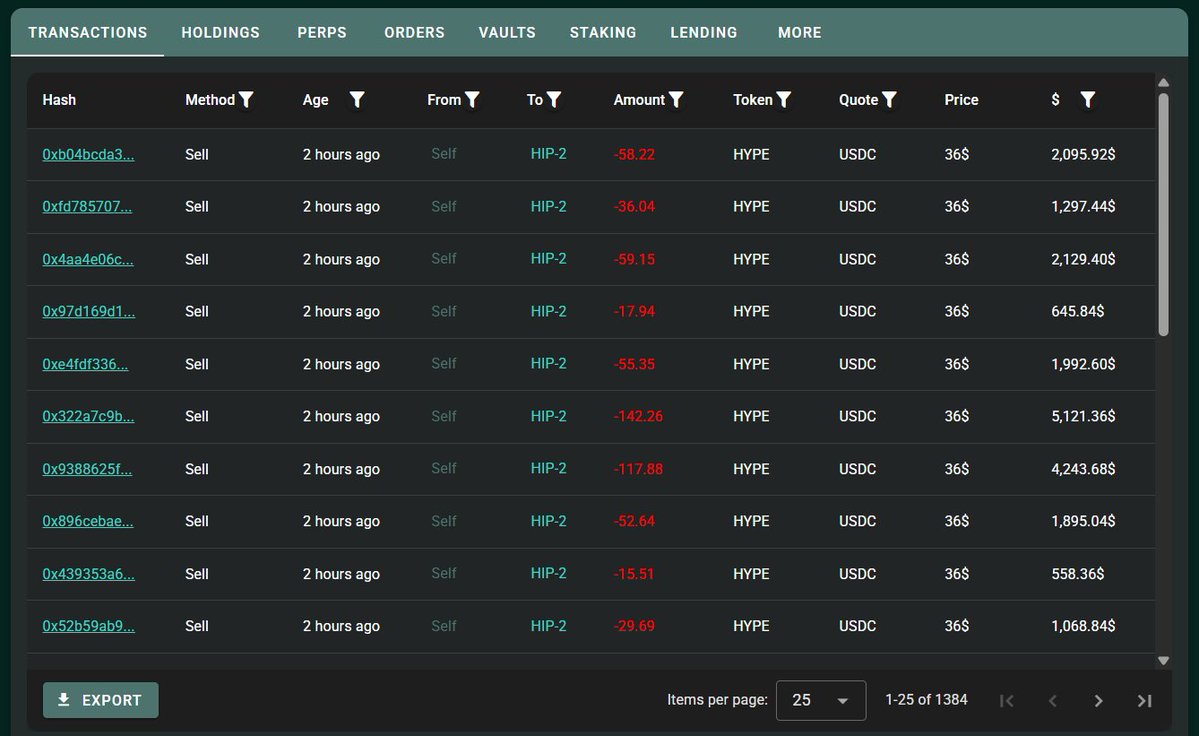Go to the next page
Viewport: 1199px width, 736px height.
click(x=1098, y=701)
